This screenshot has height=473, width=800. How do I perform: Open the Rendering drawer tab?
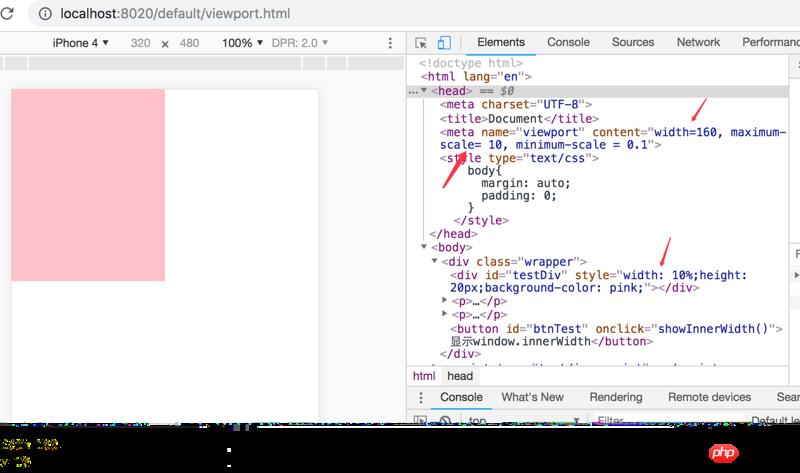pyautogui.click(x=615, y=397)
